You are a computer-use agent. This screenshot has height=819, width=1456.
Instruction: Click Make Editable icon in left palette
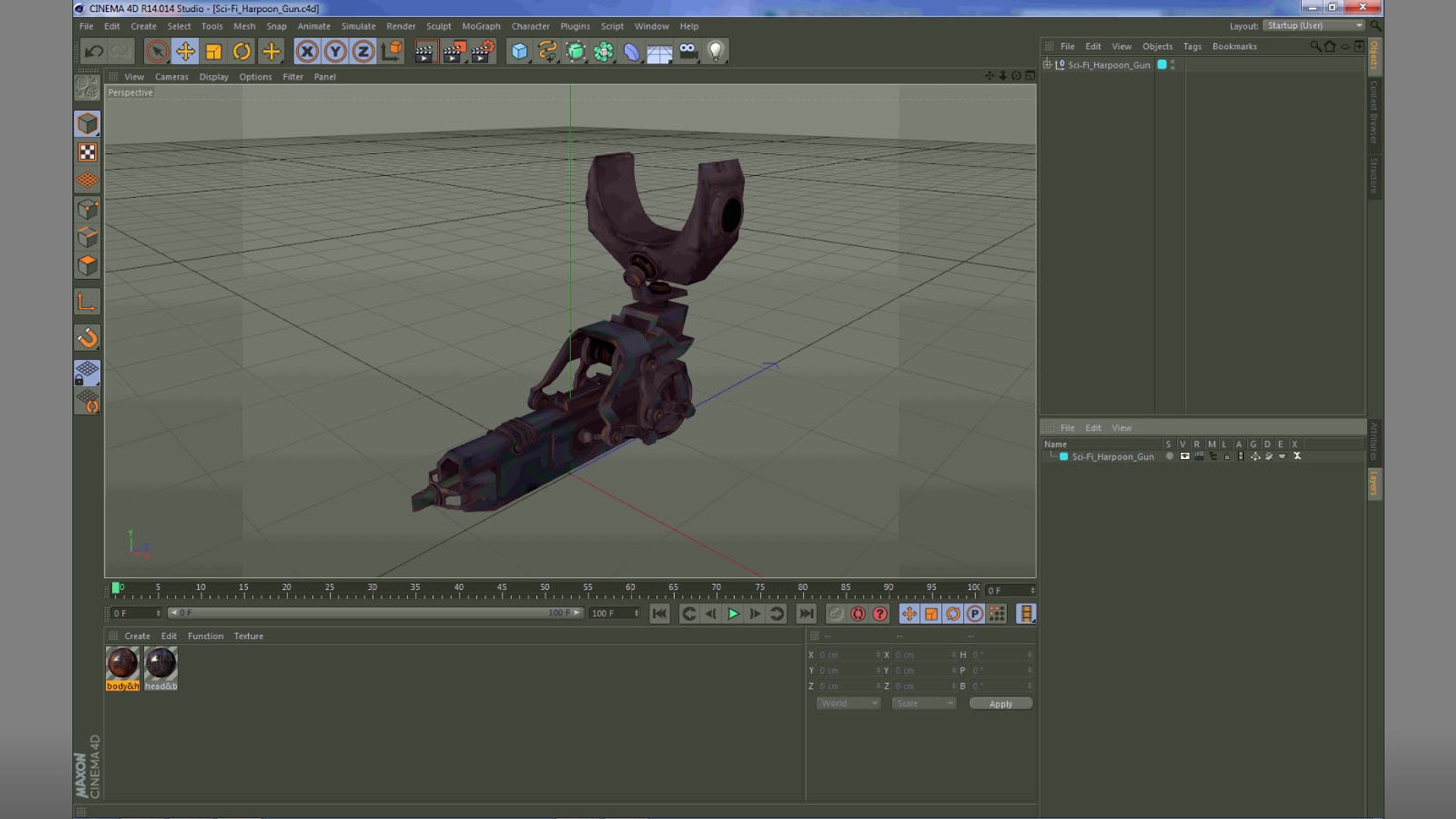pyautogui.click(x=87, y=88)
